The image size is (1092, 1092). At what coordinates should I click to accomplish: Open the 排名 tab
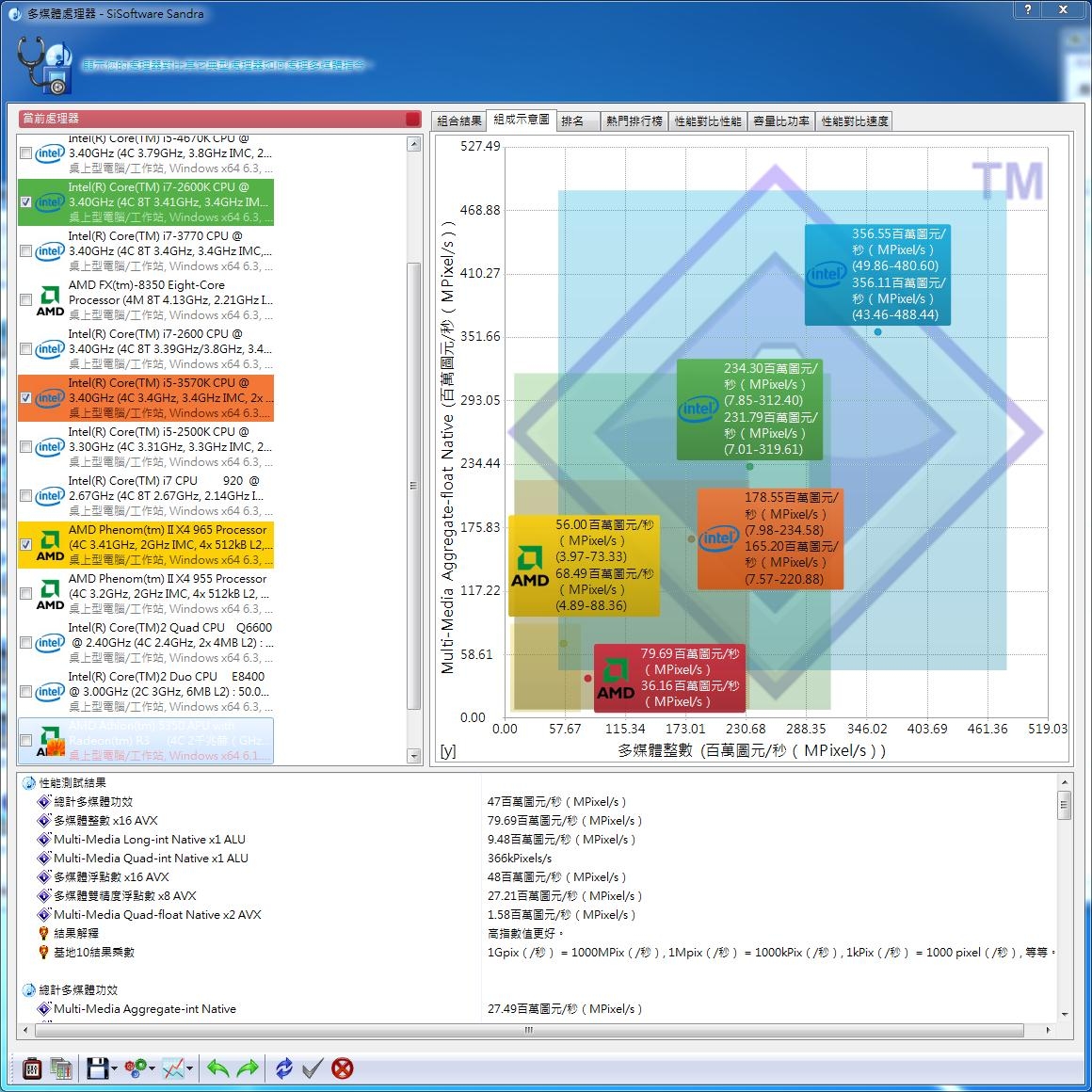577,121
